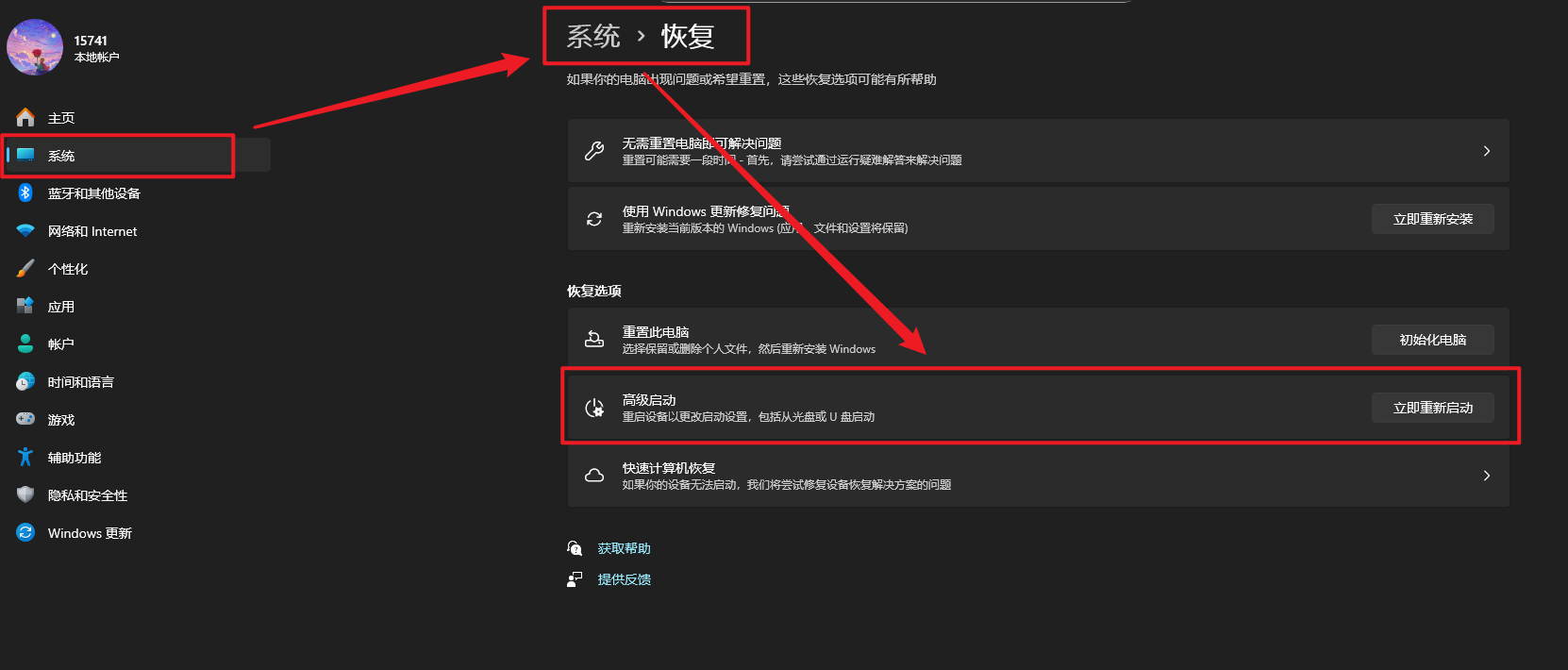Viewport: 1568px width, 670px height.
Task: Click the 辅助功能 accessibility icon
Action: tap(25, 457)
